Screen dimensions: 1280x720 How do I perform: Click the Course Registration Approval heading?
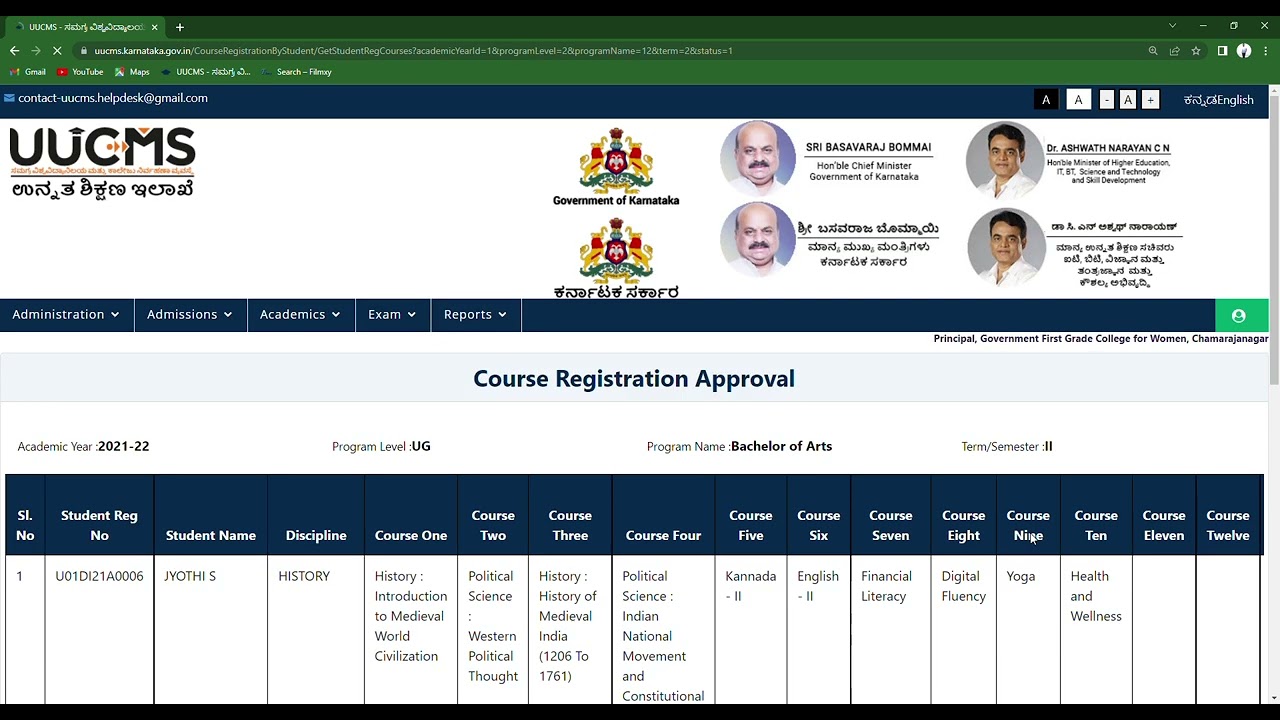(634, 379)
